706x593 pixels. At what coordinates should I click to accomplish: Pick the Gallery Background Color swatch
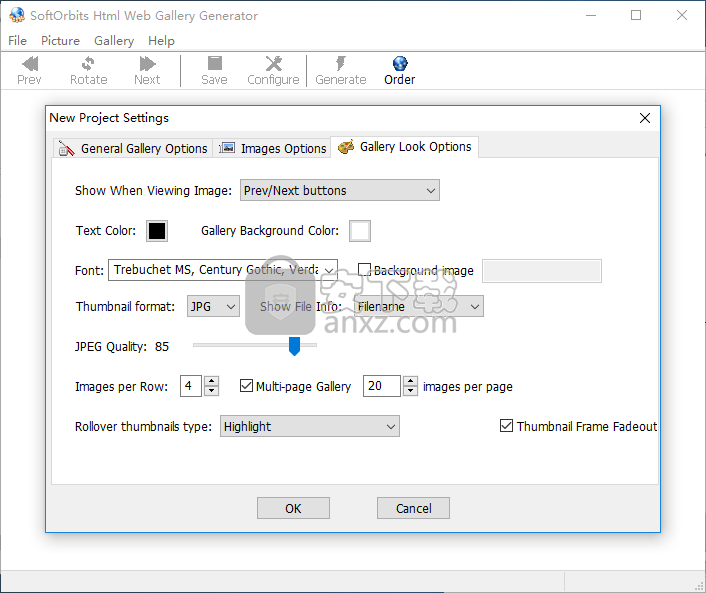[x=360, y=231]
